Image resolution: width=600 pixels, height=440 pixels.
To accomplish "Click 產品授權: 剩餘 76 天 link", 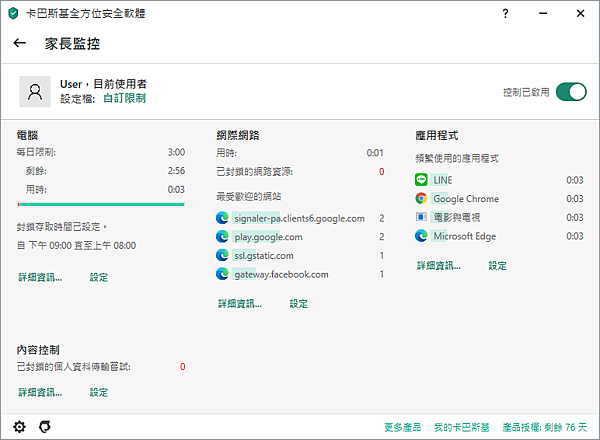I will [545, 427].
